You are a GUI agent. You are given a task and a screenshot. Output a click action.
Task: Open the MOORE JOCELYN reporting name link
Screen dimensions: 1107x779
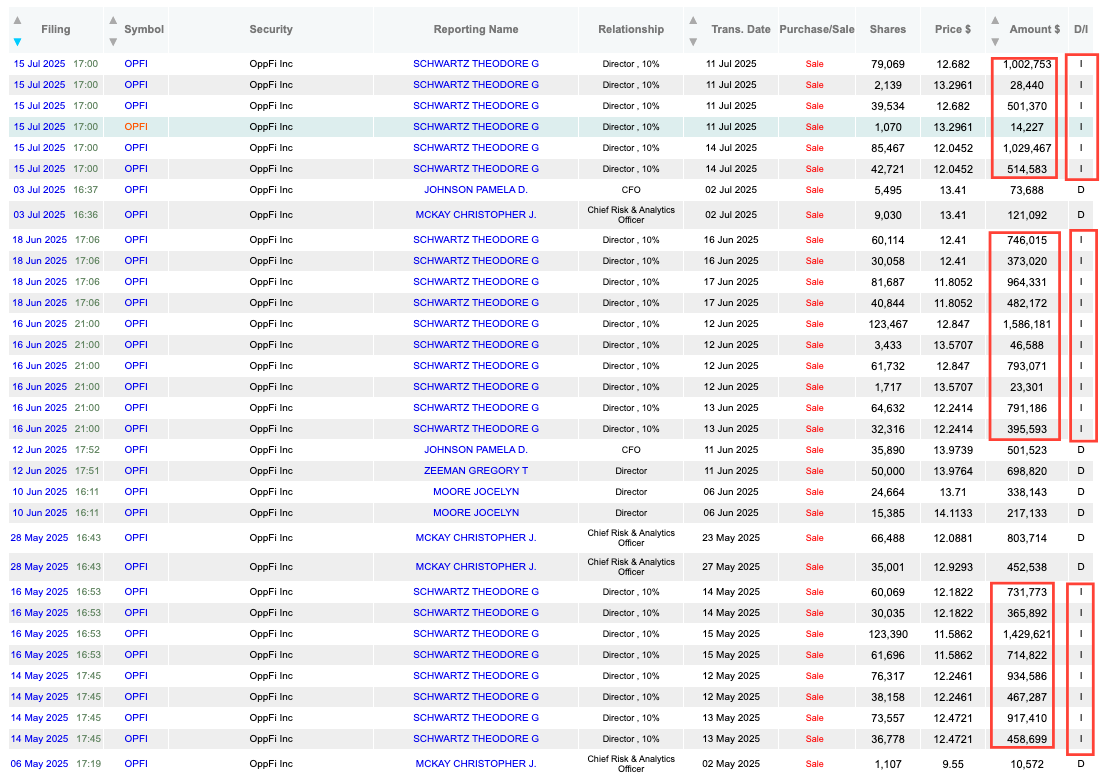coord(476,491)
